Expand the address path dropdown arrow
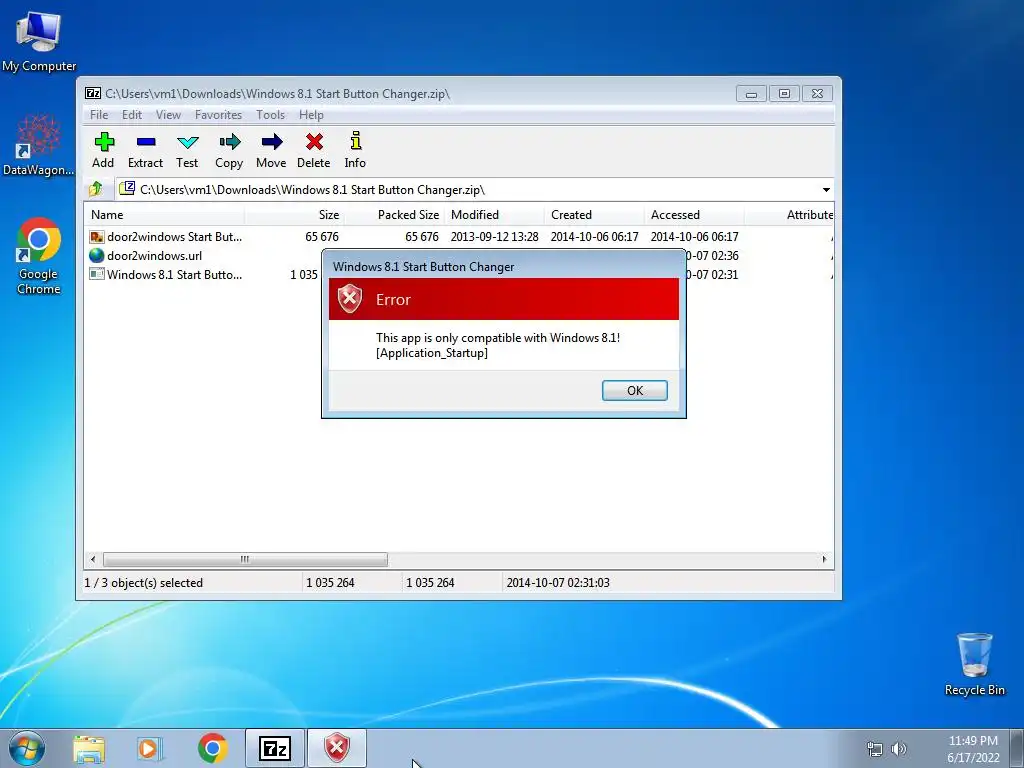 click(x=826, y=190)
